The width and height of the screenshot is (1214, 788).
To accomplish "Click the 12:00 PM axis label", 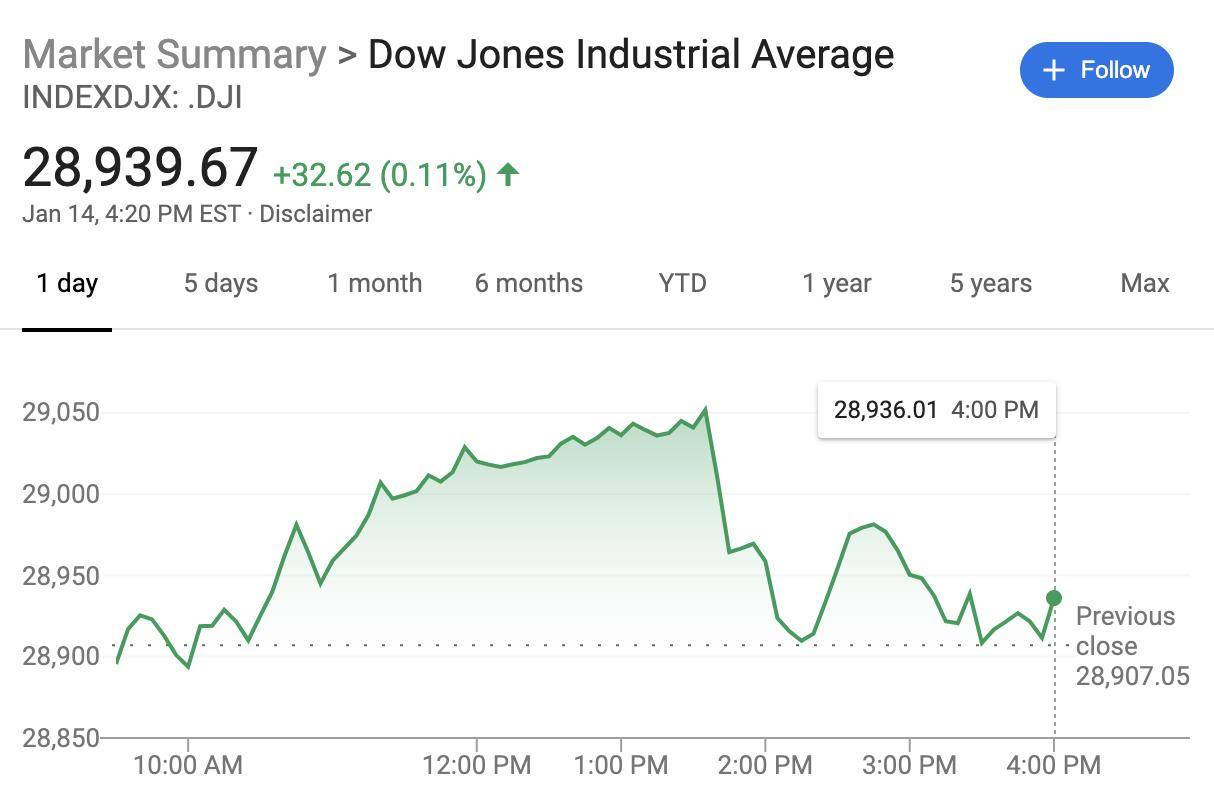I will point(477,766).
